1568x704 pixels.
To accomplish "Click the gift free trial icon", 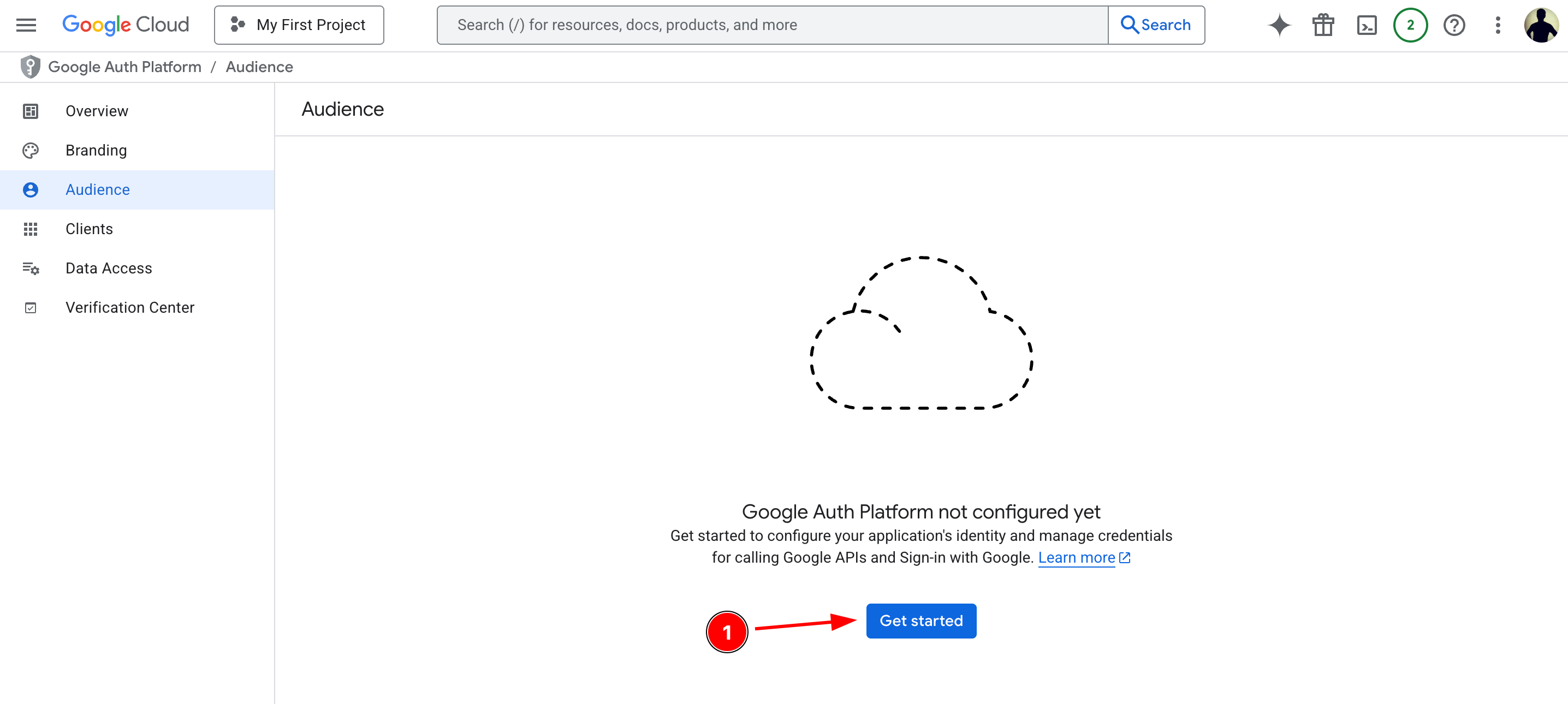I will click(1323, 25).
